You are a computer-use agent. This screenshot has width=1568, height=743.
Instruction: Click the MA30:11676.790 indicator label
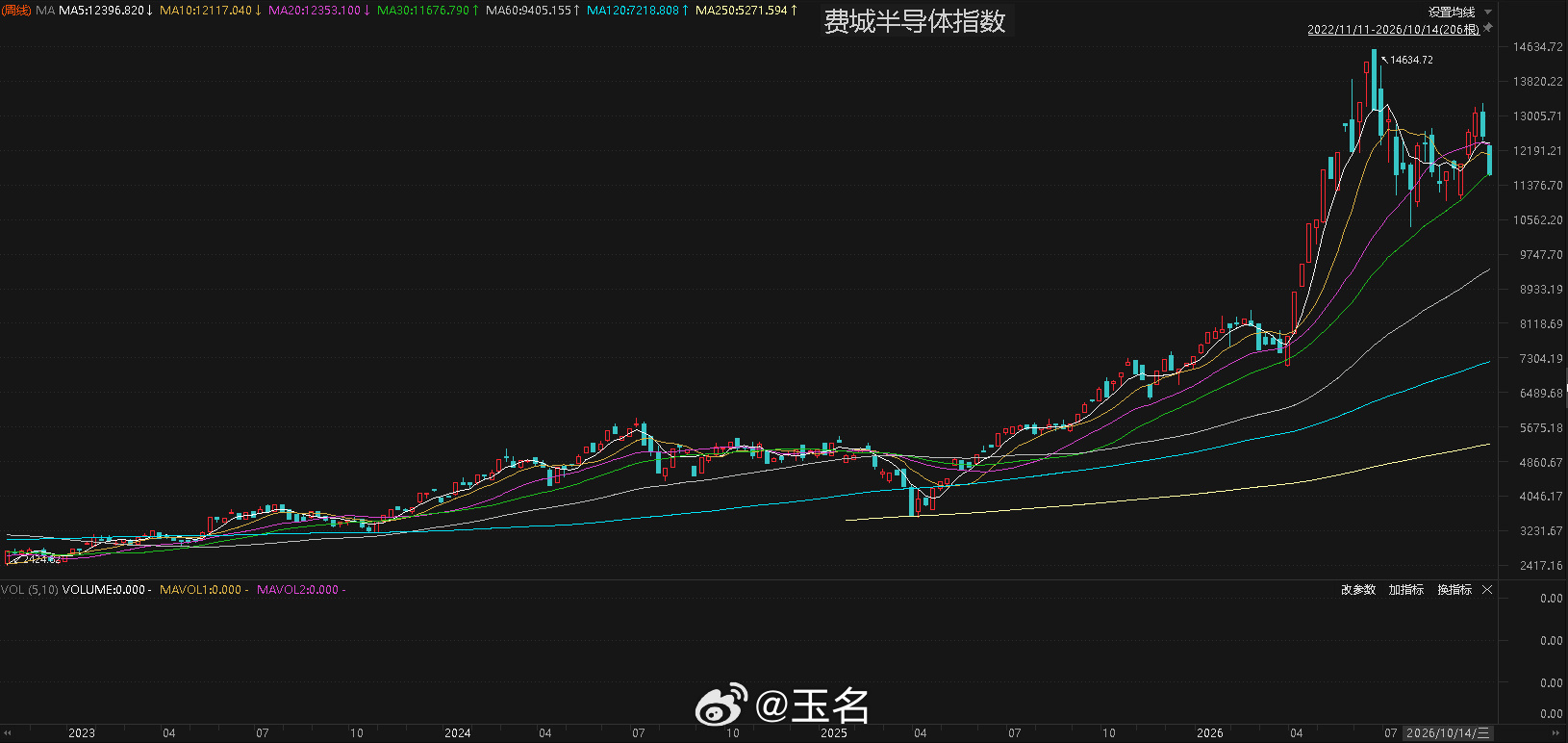pos(428,11)
